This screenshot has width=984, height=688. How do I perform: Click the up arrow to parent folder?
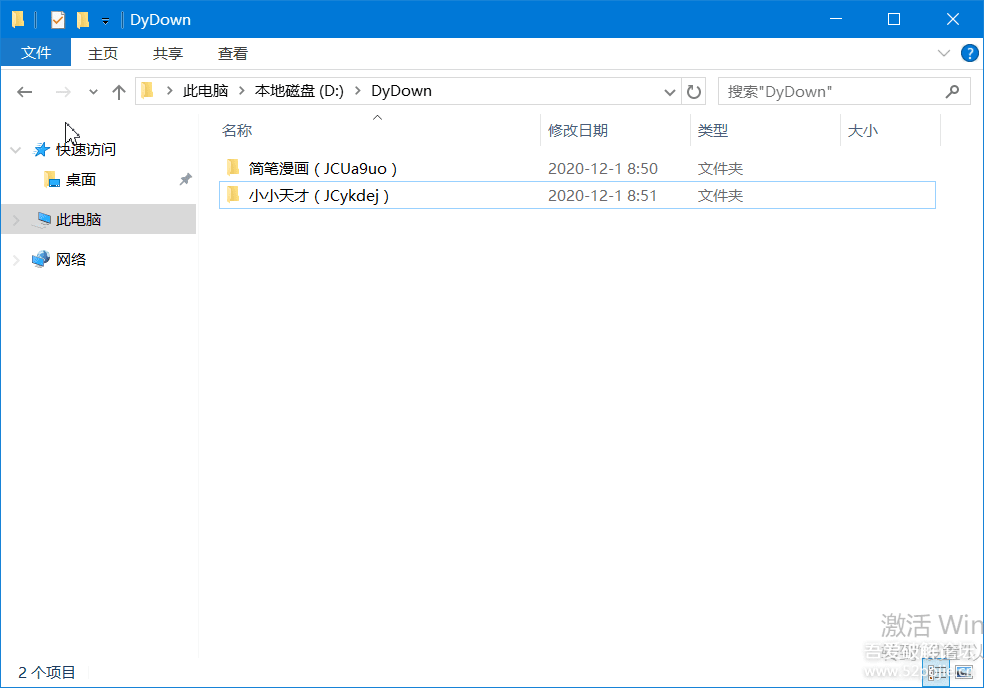(x=119, y=92)
